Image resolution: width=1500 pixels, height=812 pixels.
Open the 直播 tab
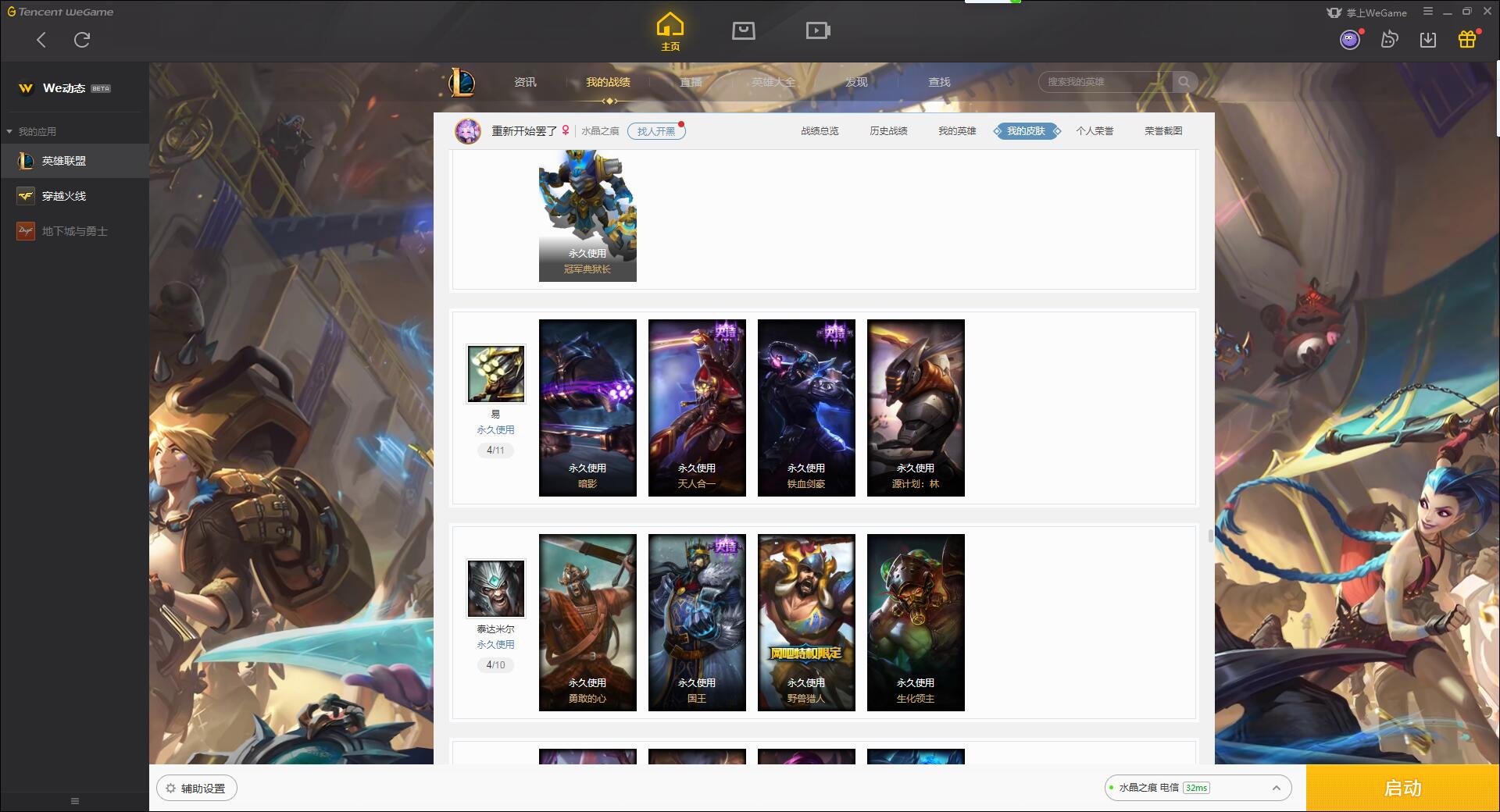pos(691,82)
